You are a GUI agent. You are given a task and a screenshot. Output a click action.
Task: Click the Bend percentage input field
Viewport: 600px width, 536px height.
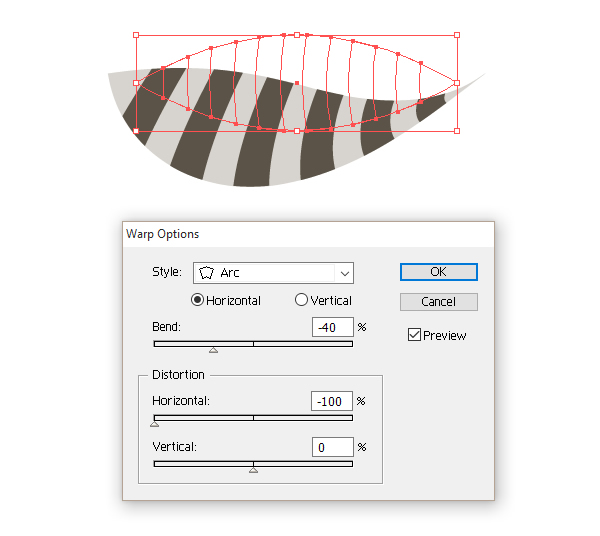pos(331,327)
